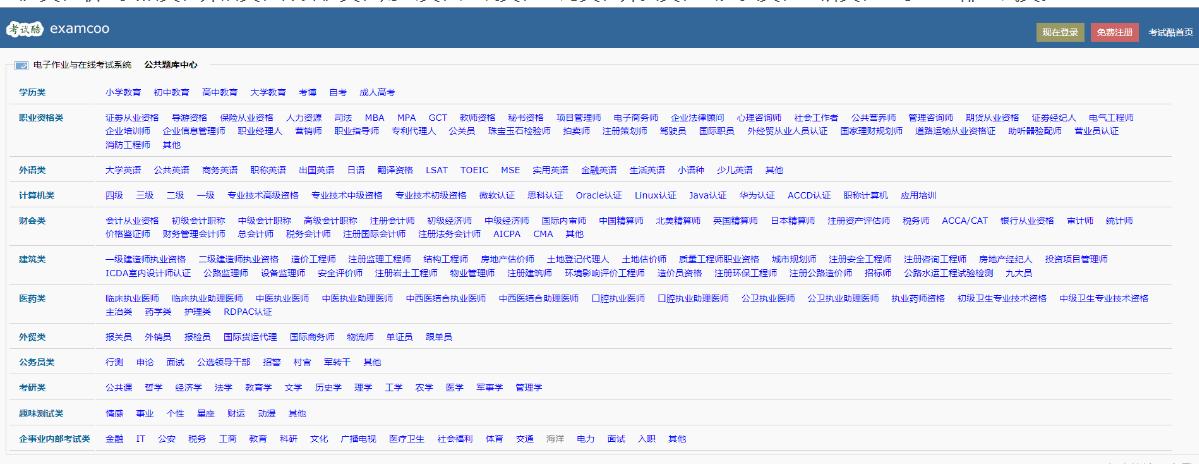This screenshot has width=1199, height=464.
Task: Open the 计算机类 category heading
Action: (x=37, y=195)
